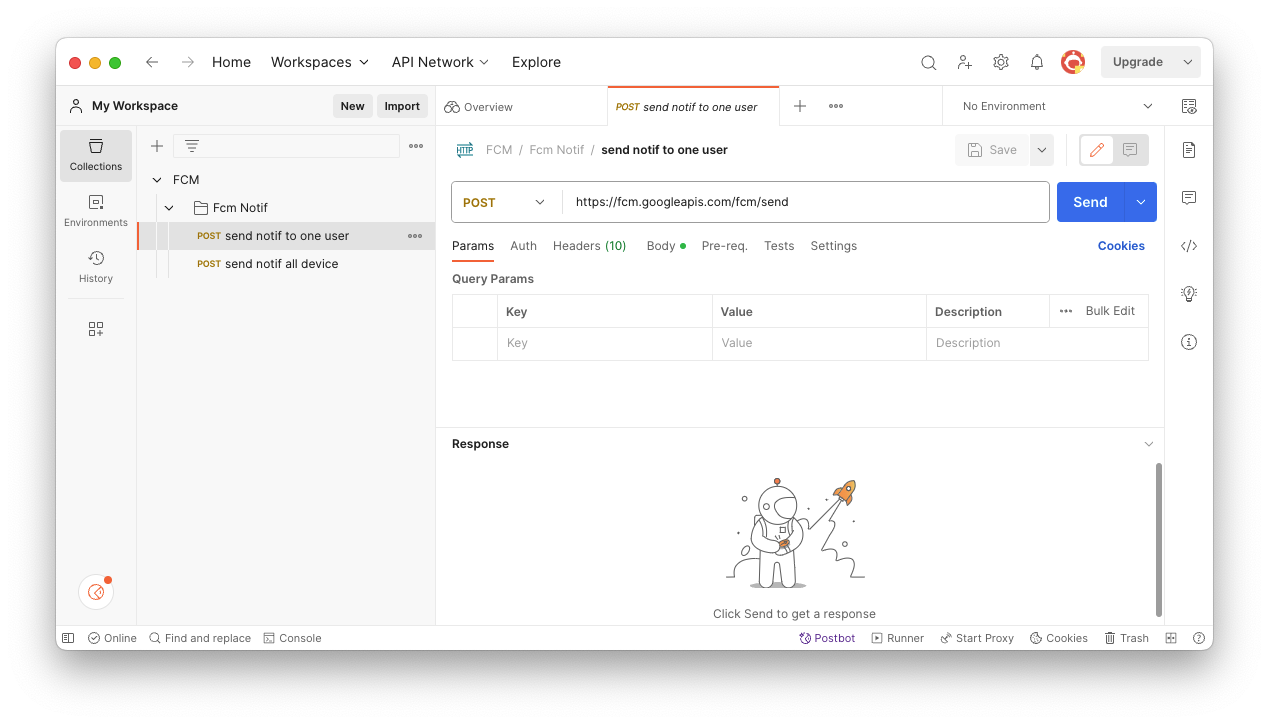The height and width of the screenshot is (724, 1269).
Task: Click the configure workspace sidebar icon
Action: click(96, 329)
